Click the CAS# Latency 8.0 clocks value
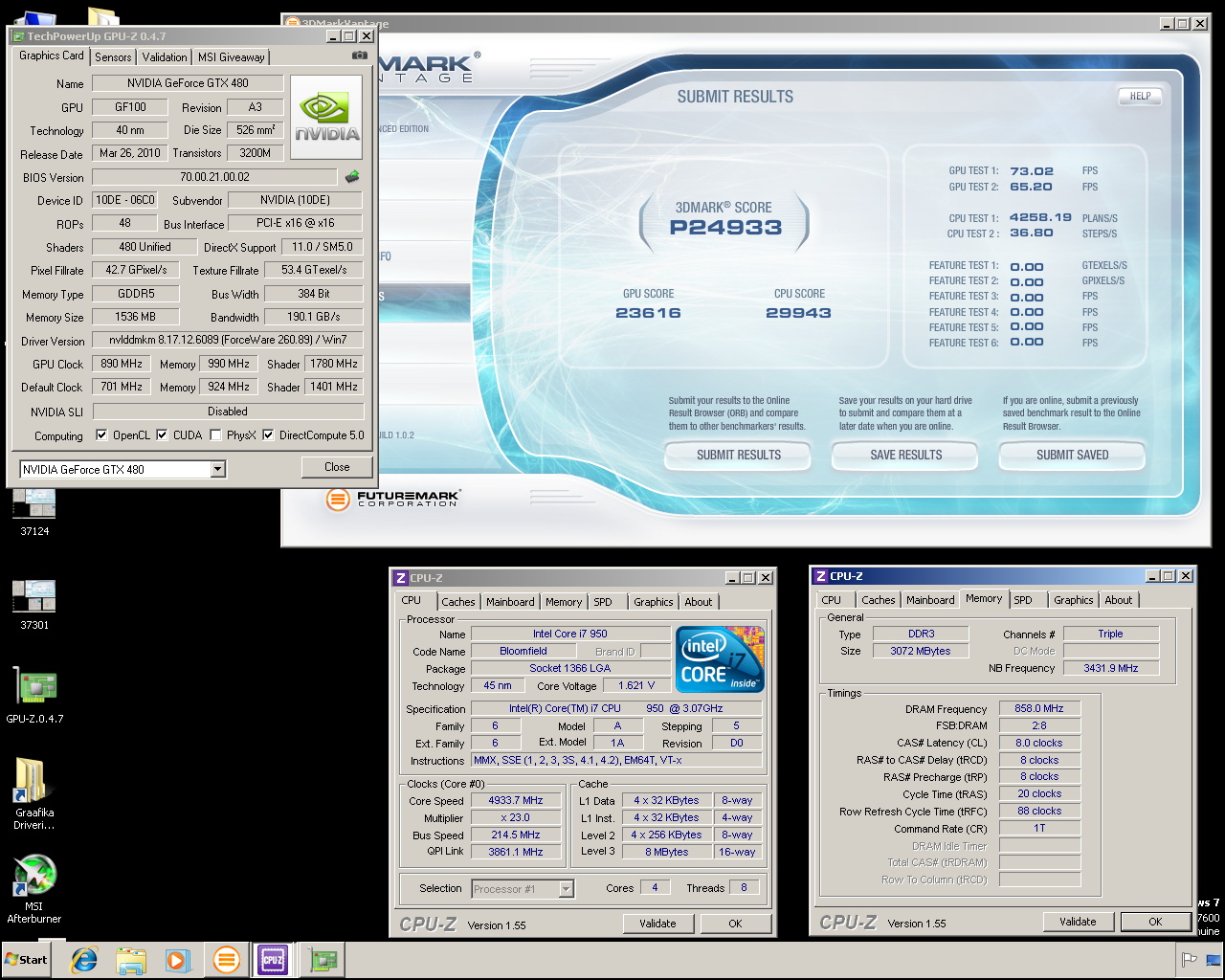Viewport: 1225px width, 980px height. (1039, 743)
